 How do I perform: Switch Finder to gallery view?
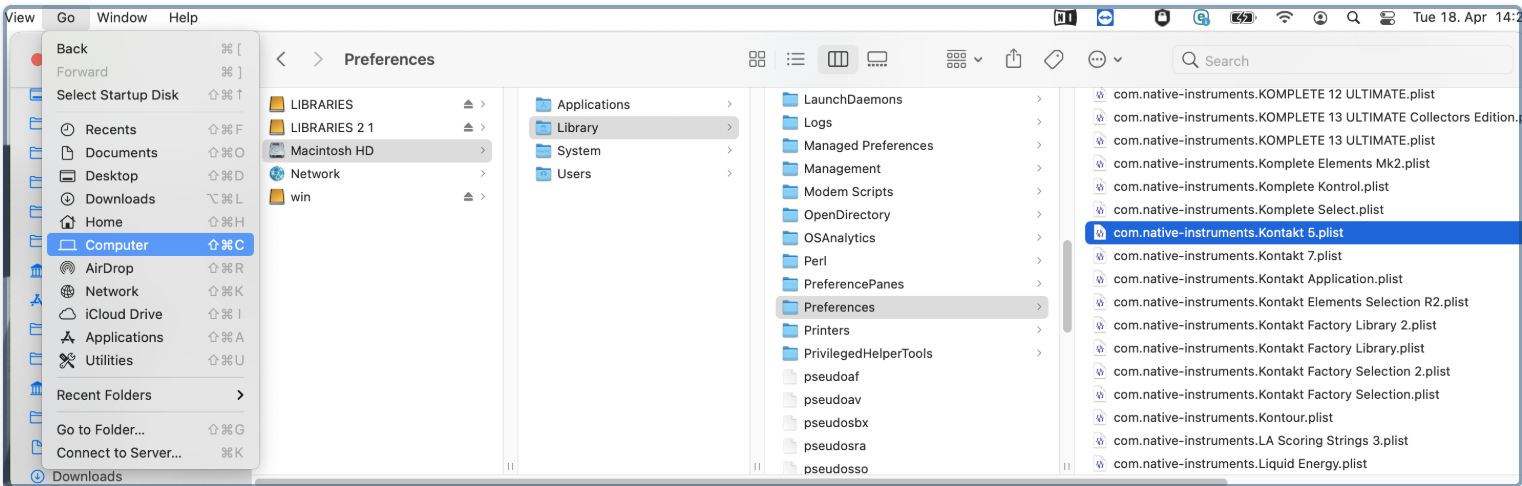coord(877,60)
